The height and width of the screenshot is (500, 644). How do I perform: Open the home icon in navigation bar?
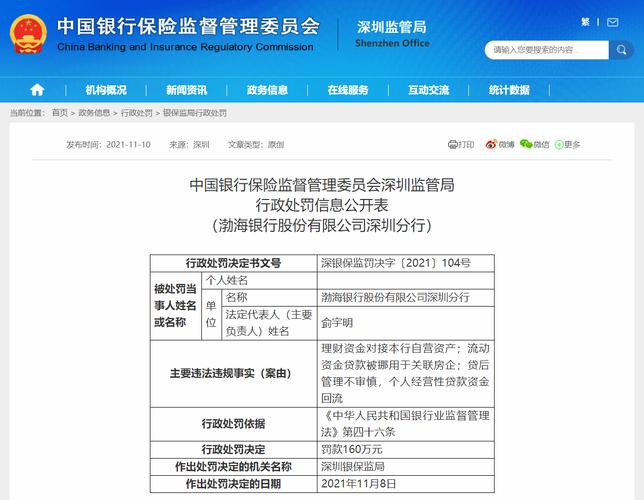37,90
